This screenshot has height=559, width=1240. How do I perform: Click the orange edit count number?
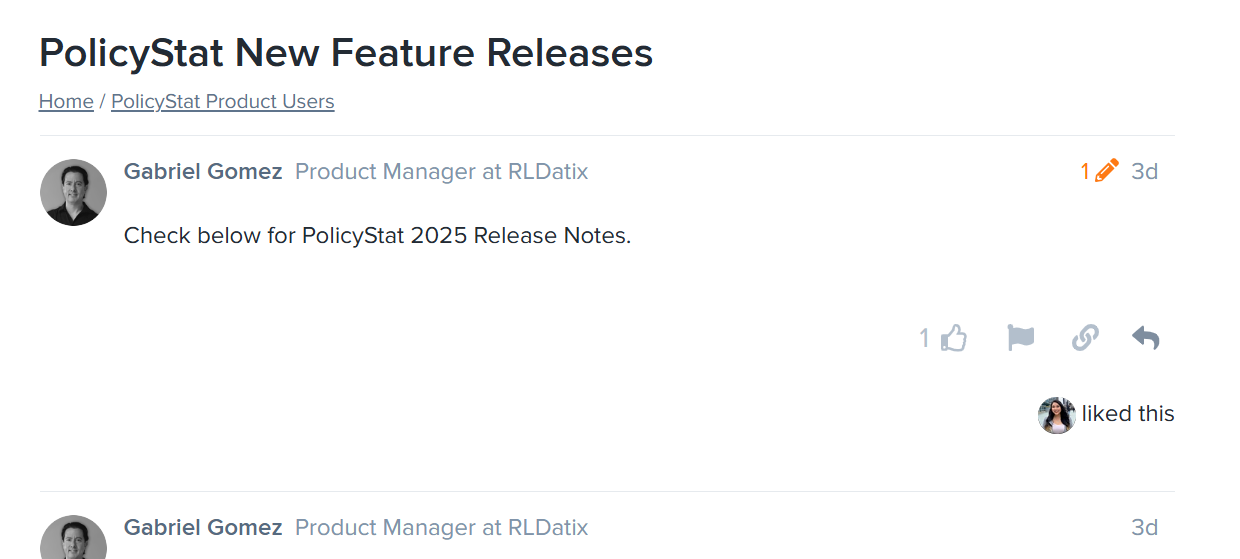[x=1085, y=172]
